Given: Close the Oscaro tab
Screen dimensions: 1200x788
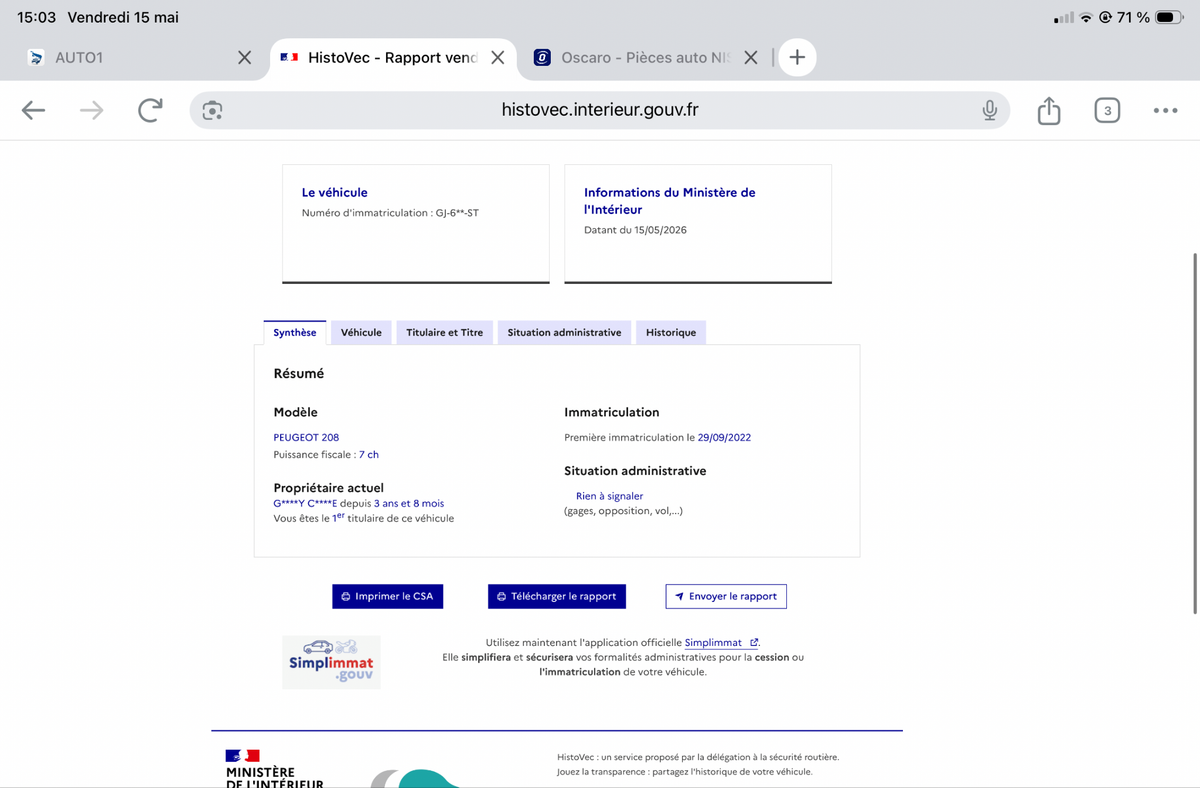Looking at the screenshot, I should (751, 58).
